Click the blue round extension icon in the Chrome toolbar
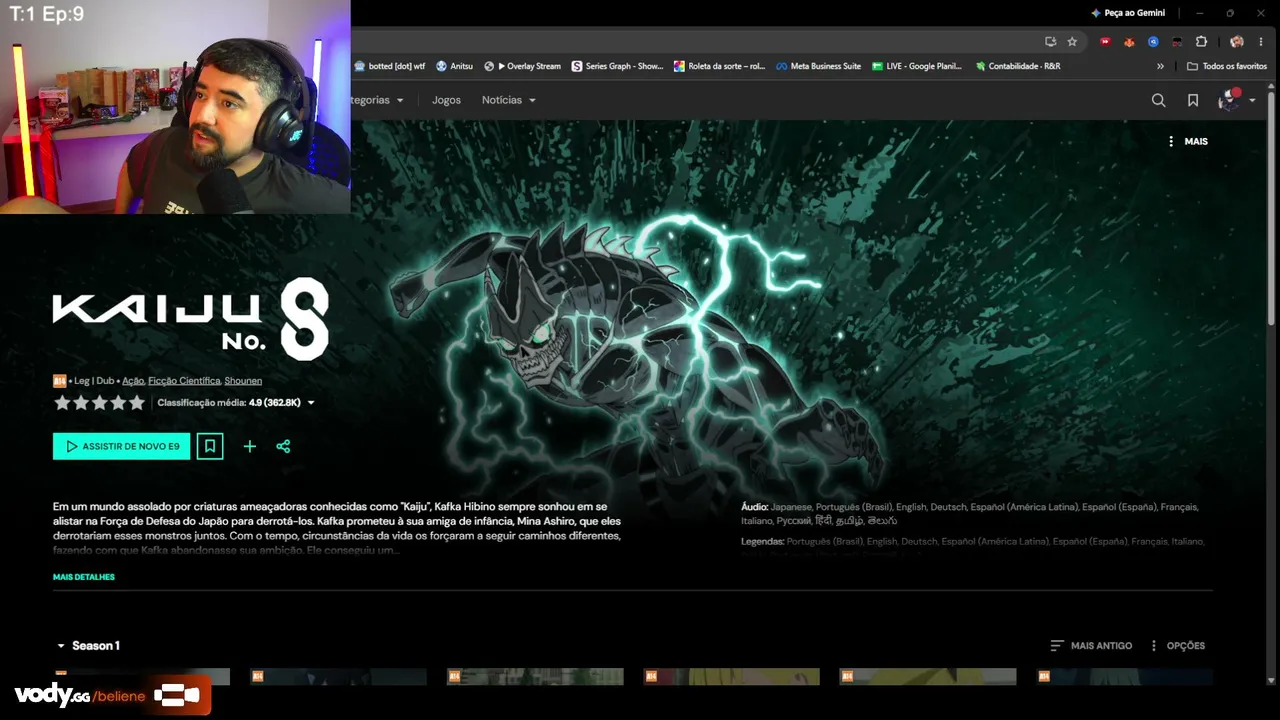1280x720 pixels. (1153, 42)
